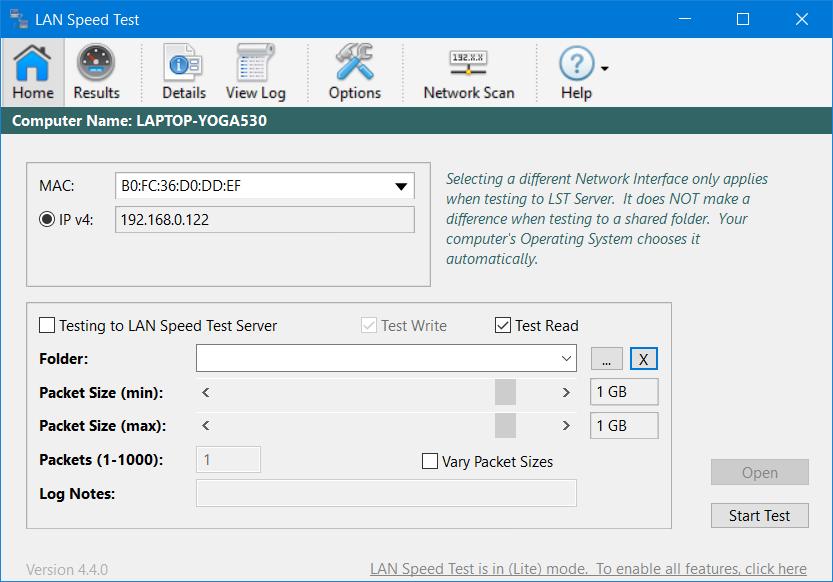Open the Results speedometer view
The image size is (833, 582).
96,72
